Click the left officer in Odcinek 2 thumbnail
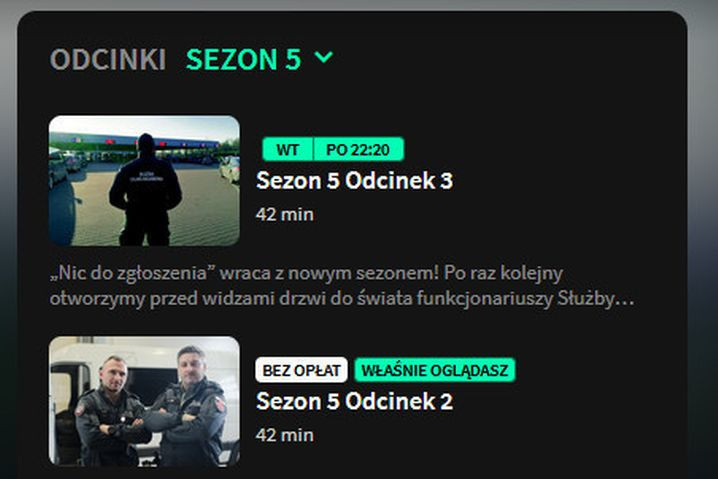The width and height of the screenshot is (718, 479). pyautogui.click(x=110, y=412)
